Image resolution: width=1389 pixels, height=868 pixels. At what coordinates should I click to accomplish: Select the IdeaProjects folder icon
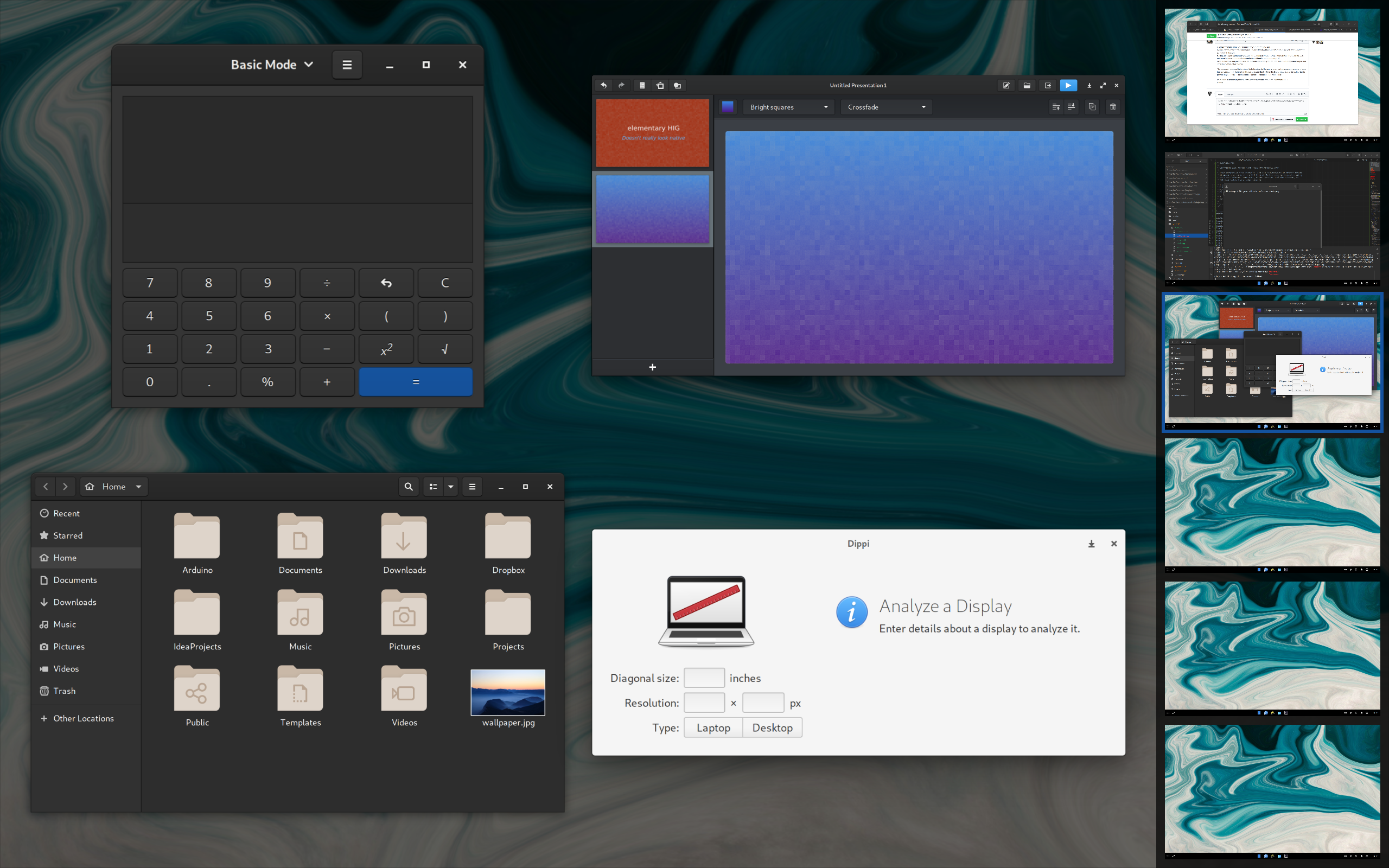[x=197, y=612]
